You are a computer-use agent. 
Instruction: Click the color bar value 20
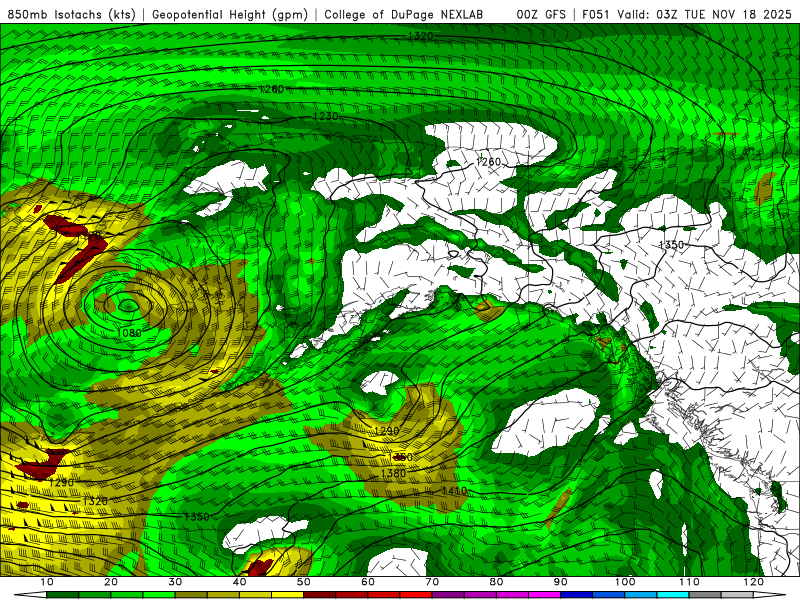[111, 582]
